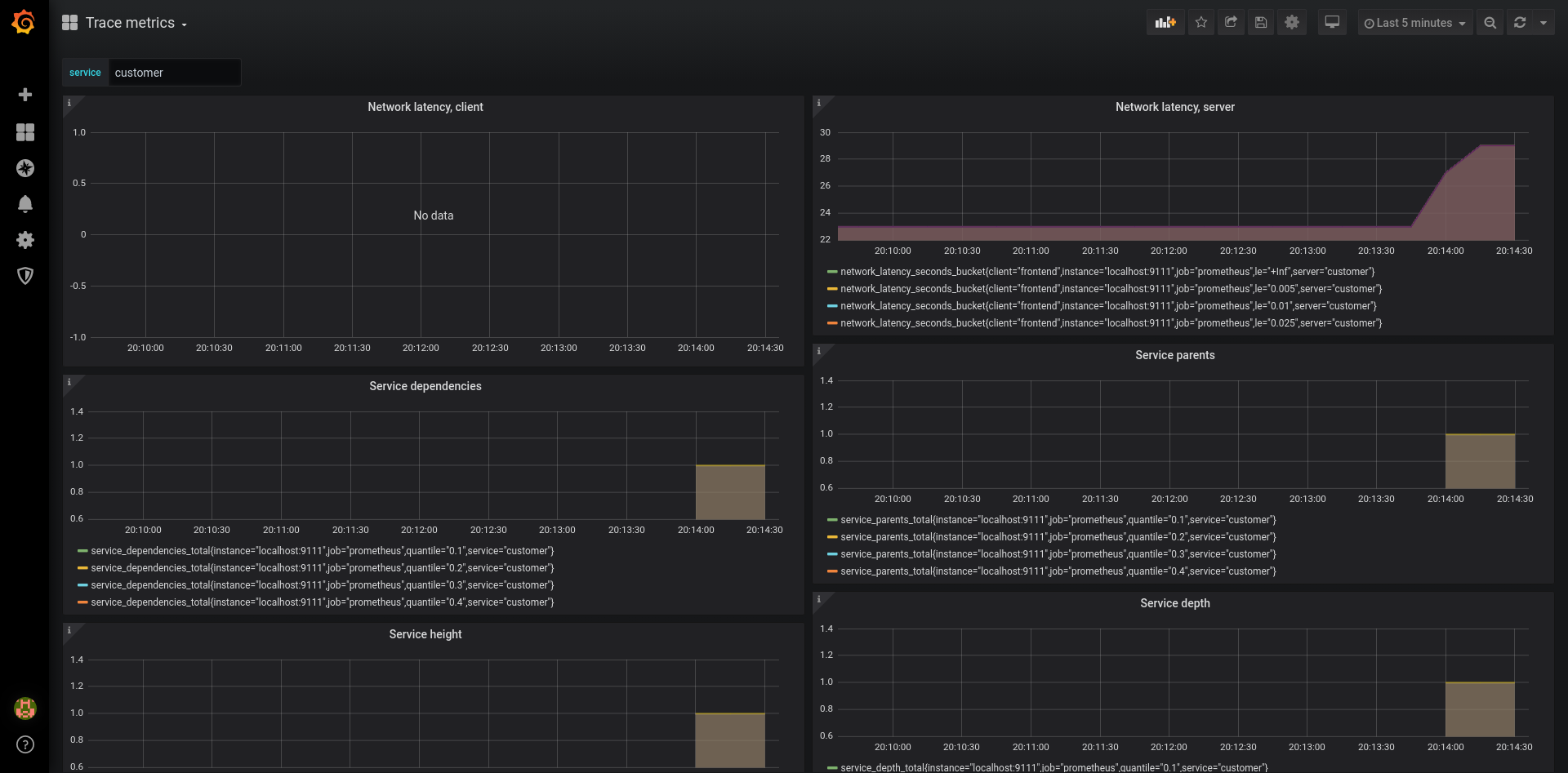Image resolution: width=1568 pixels, height=773 pixels.
Task: Toggle service_parents quantile="0.3" legend series
Action: tap(1058, 554)
